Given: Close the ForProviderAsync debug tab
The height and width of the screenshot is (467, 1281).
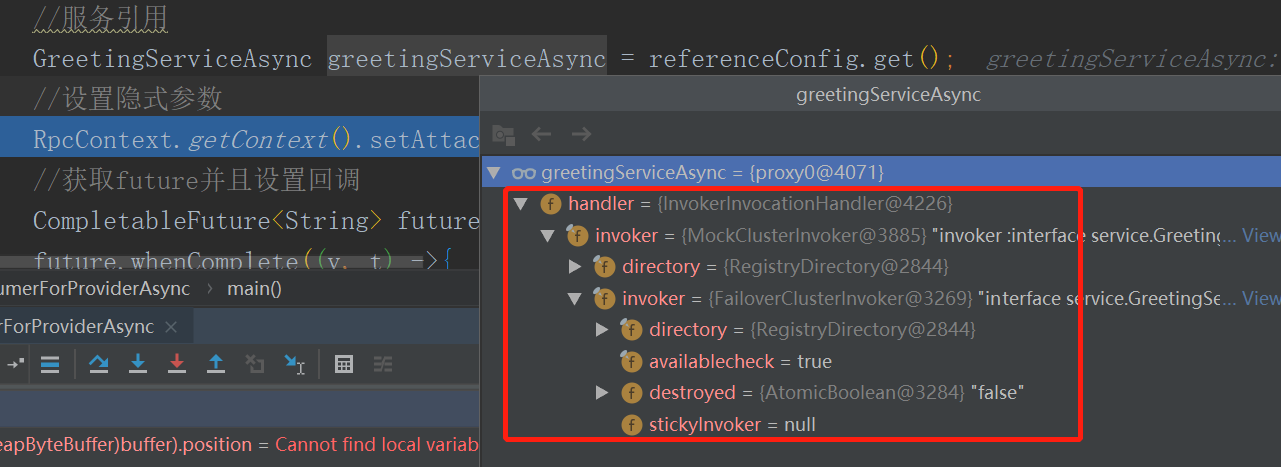Looking at the screenshot, I should click(171, 326).
